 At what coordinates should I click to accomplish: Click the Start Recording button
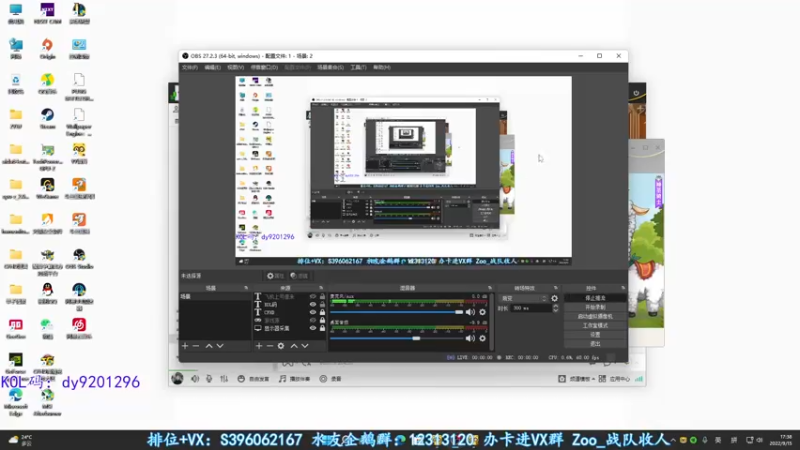click(x=595, y=307)
